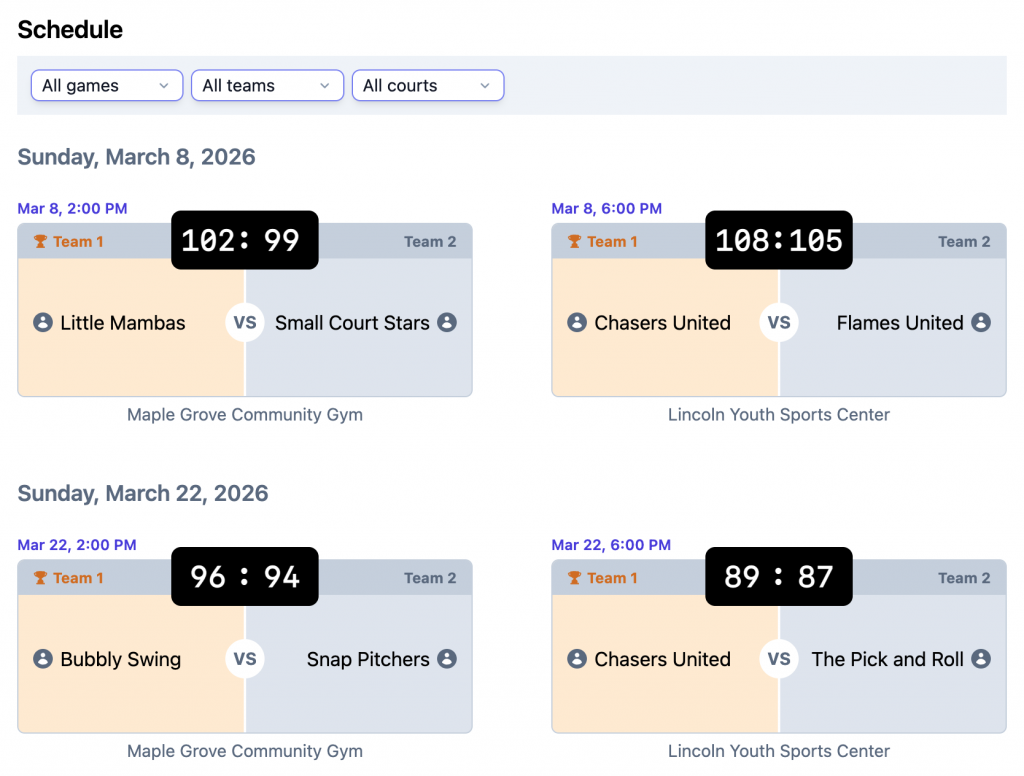Select the 89:87 game score
The width and height of the screenshot is (1024, 776).
pos(779,576)
